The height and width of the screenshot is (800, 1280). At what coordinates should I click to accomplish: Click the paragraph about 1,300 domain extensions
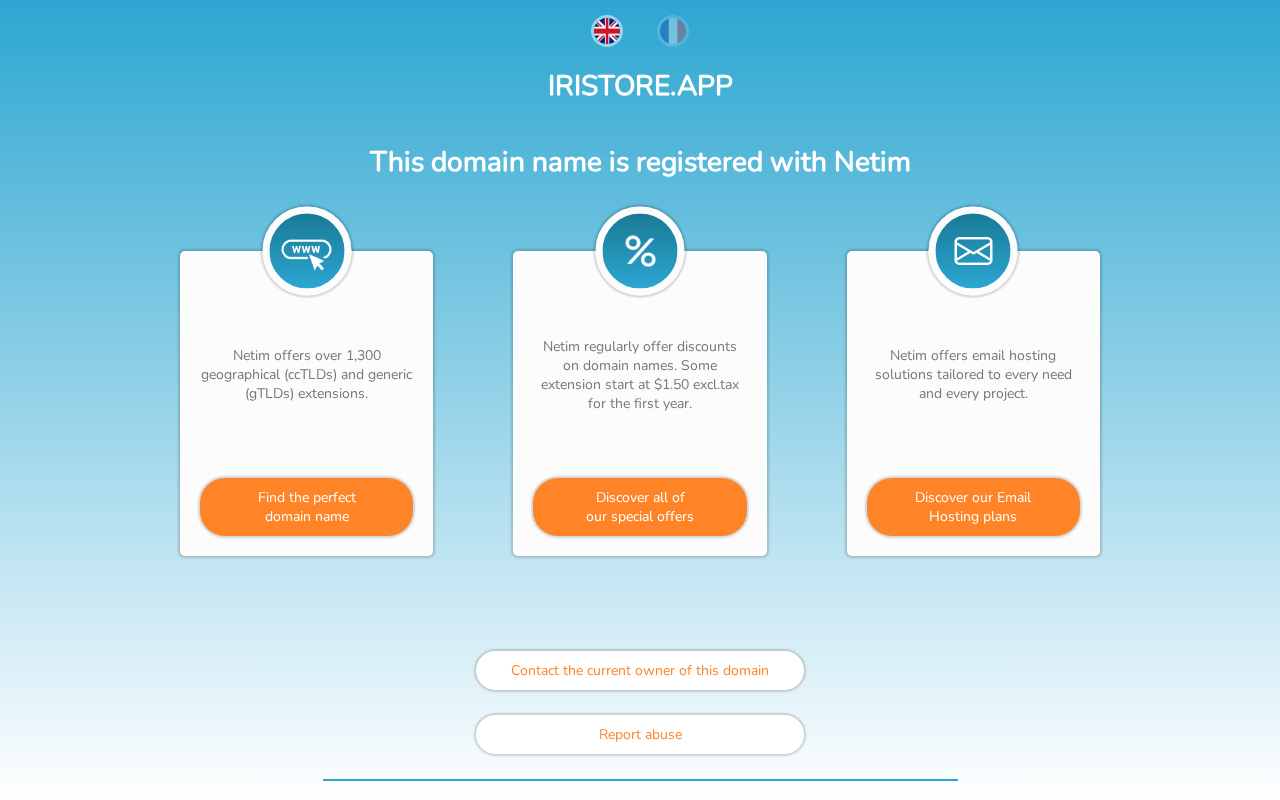pos(307,374)
